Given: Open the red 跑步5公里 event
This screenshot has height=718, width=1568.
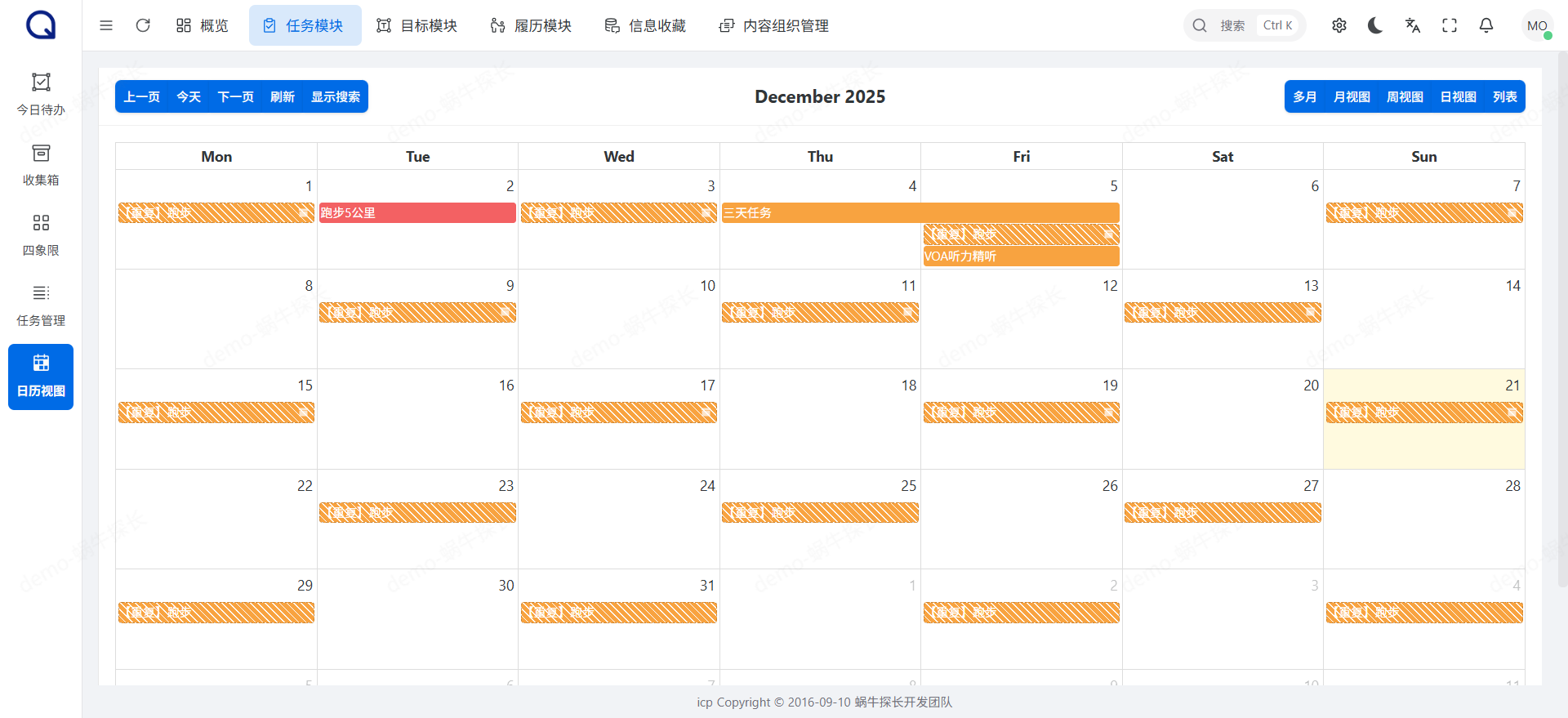Looking at the screenshot, I should [x=417, y=213].
